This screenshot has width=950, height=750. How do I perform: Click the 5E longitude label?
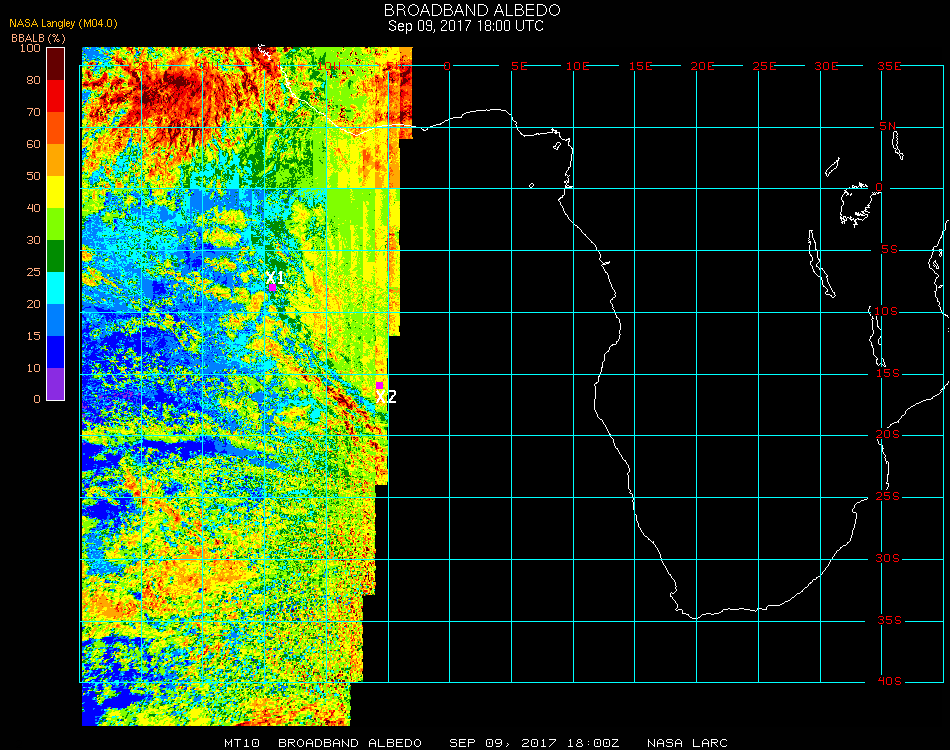coord(519,66)
